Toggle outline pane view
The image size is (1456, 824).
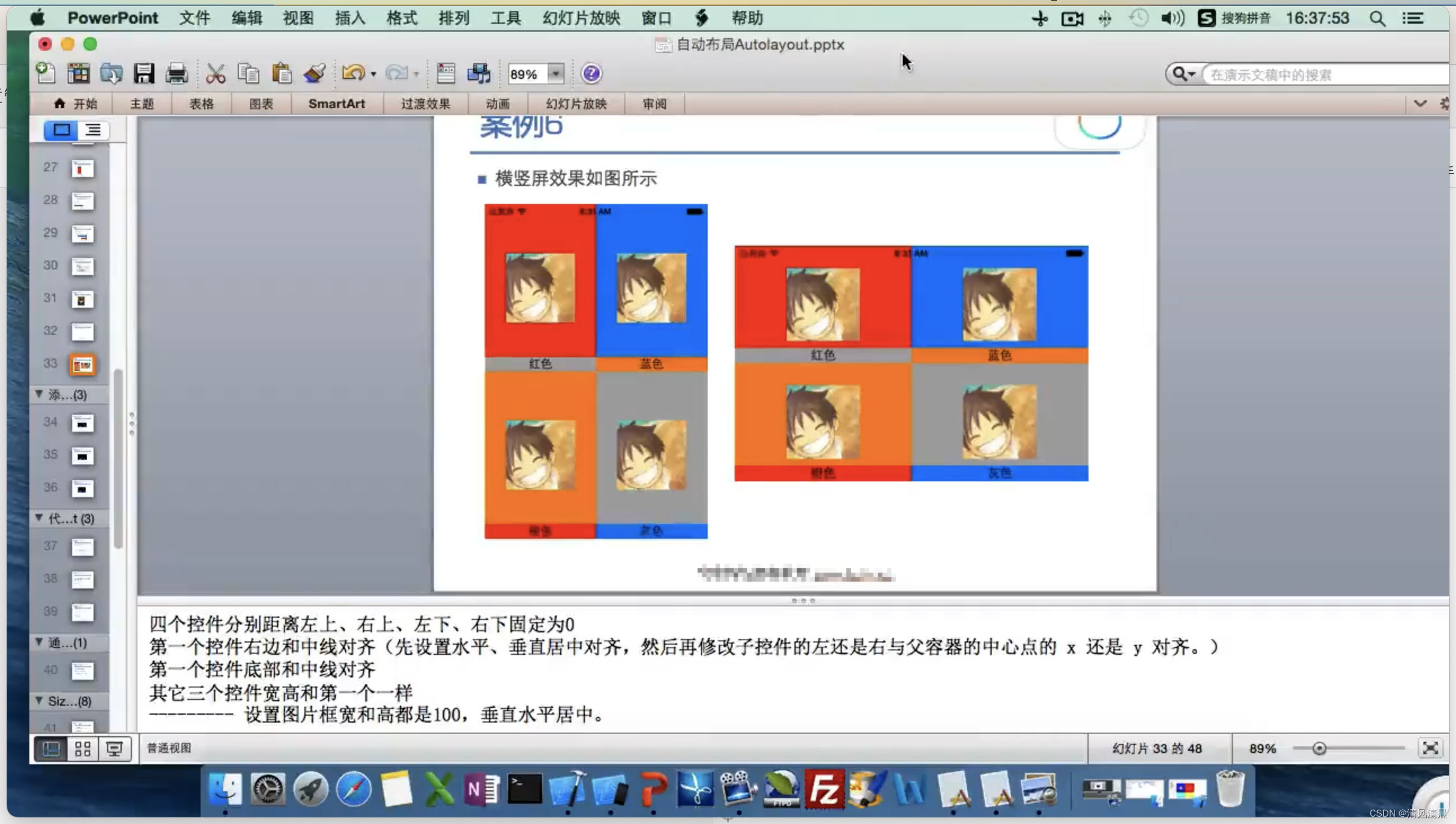(94, 130)
